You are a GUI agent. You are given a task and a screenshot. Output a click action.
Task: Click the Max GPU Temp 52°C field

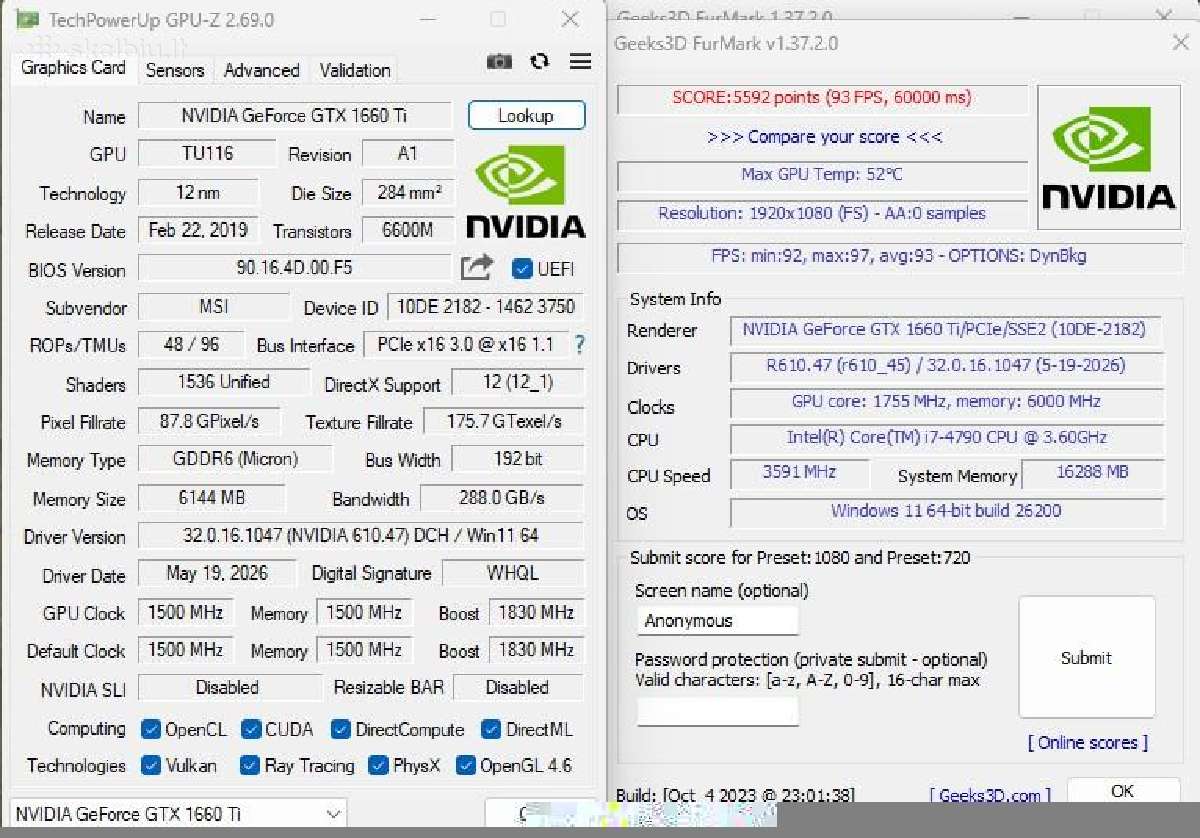pyautogui.click(x=822, y=175)
